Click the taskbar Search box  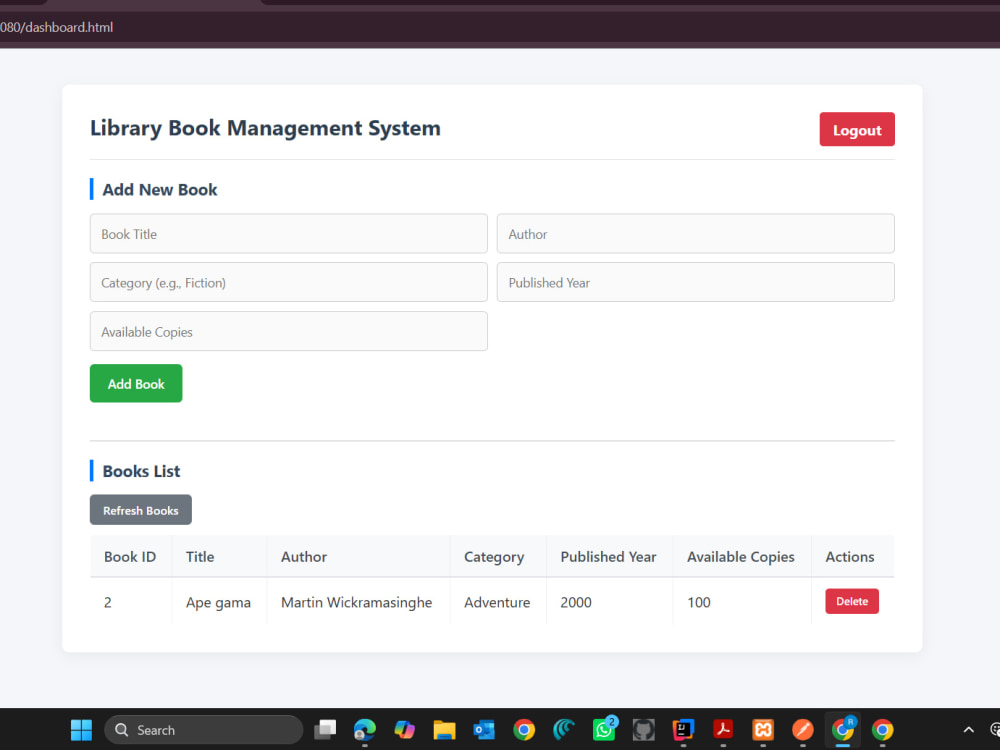pos(203,730)
